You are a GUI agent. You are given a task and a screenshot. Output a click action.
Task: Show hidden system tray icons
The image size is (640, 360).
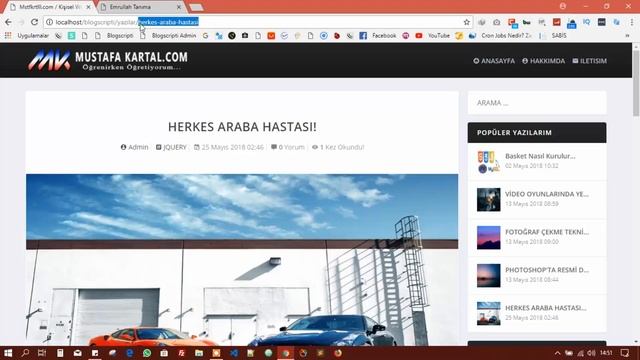point(558,353)
